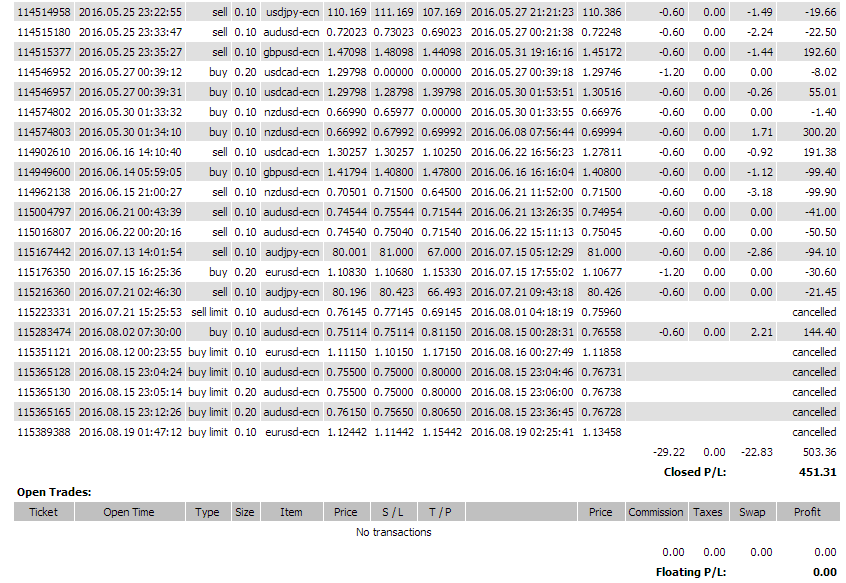Select ticket 115167442
The image size is (846, 583).
tap(44, 251)
